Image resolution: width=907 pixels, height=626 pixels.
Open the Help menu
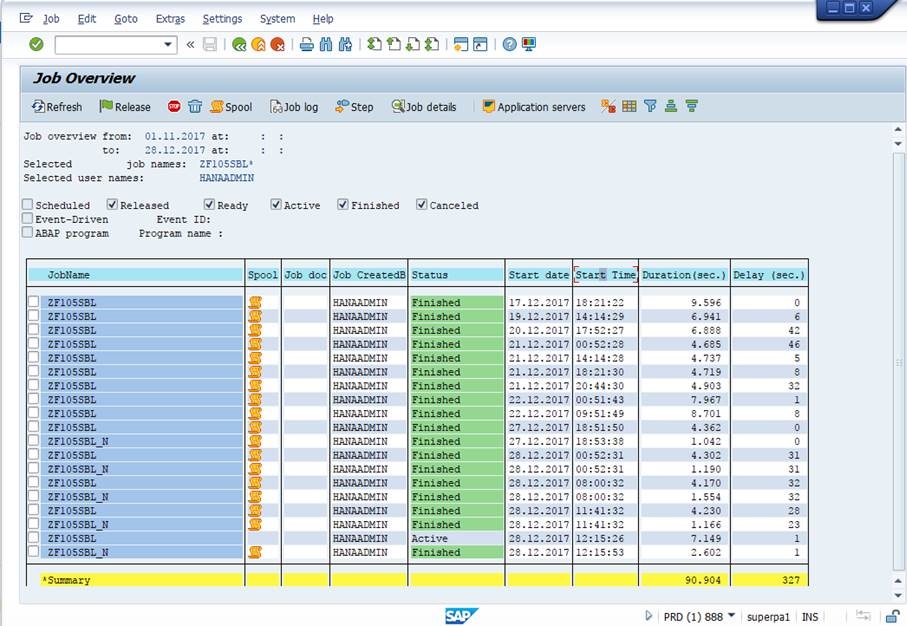click(323, 19)
